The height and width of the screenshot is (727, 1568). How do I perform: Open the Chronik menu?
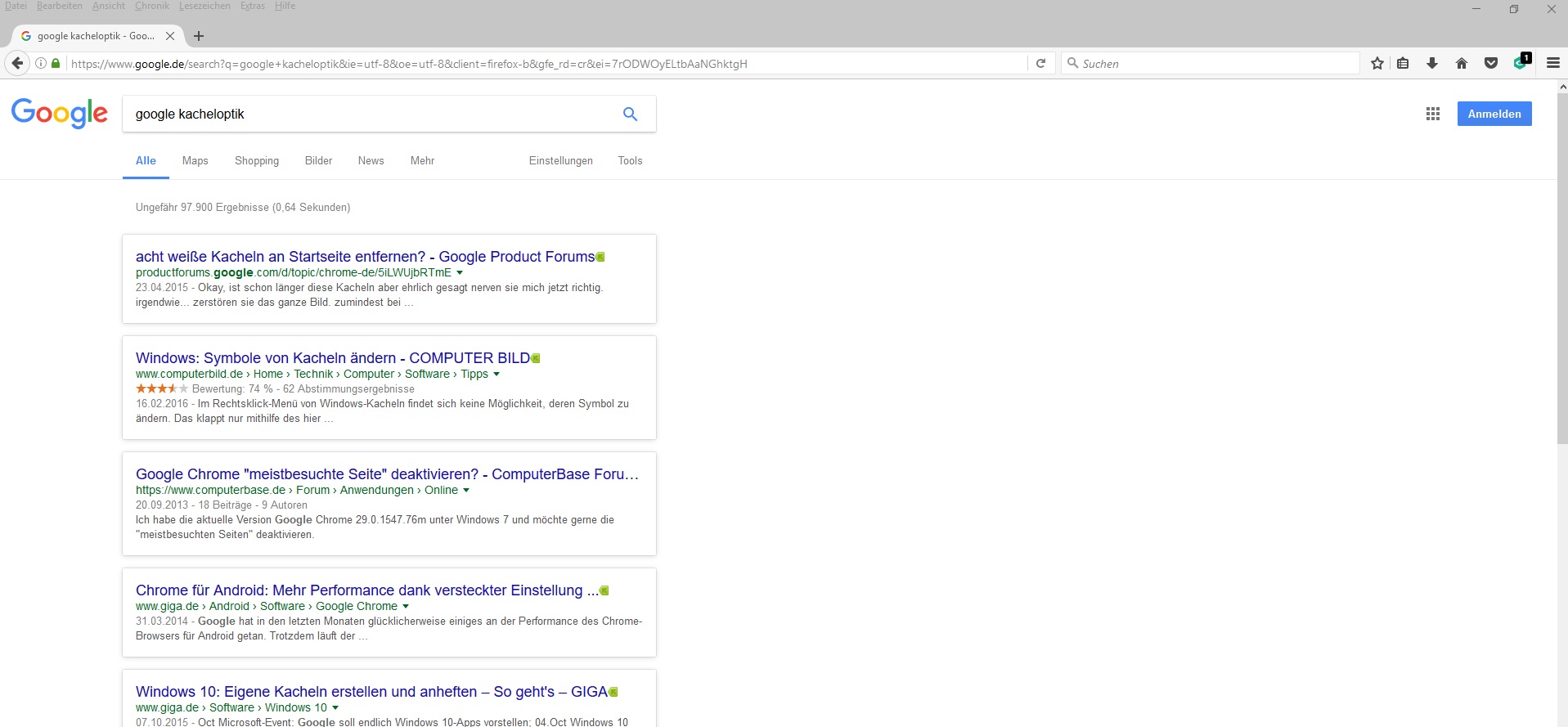pyautogui.click(x=152, y=6)
